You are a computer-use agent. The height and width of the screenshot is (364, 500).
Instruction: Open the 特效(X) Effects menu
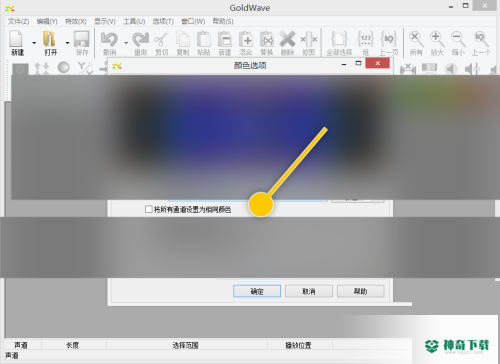pyautogui.click(x=76, y=22)
